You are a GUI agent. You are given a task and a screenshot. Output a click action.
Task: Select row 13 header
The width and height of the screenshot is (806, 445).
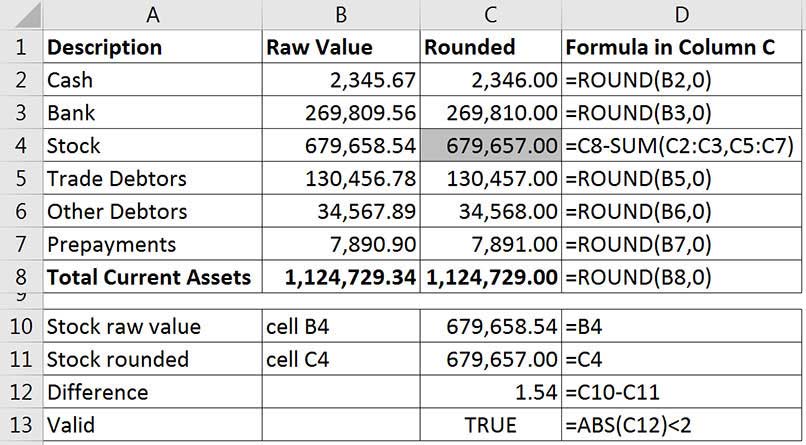click(x=21, y=425)
